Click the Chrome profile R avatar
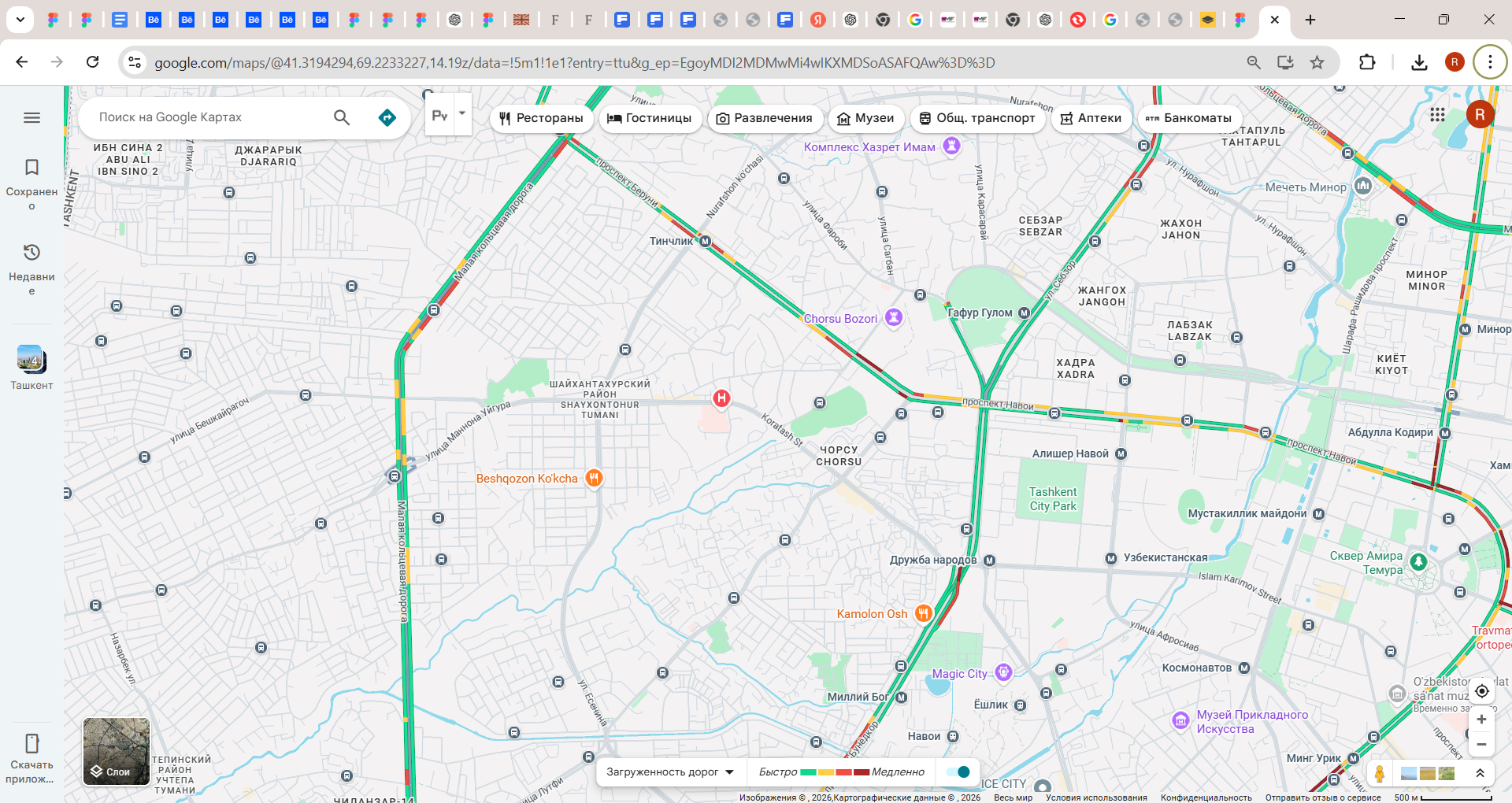The height and width of the screenshot is (803, 1512). [1455, 62]
